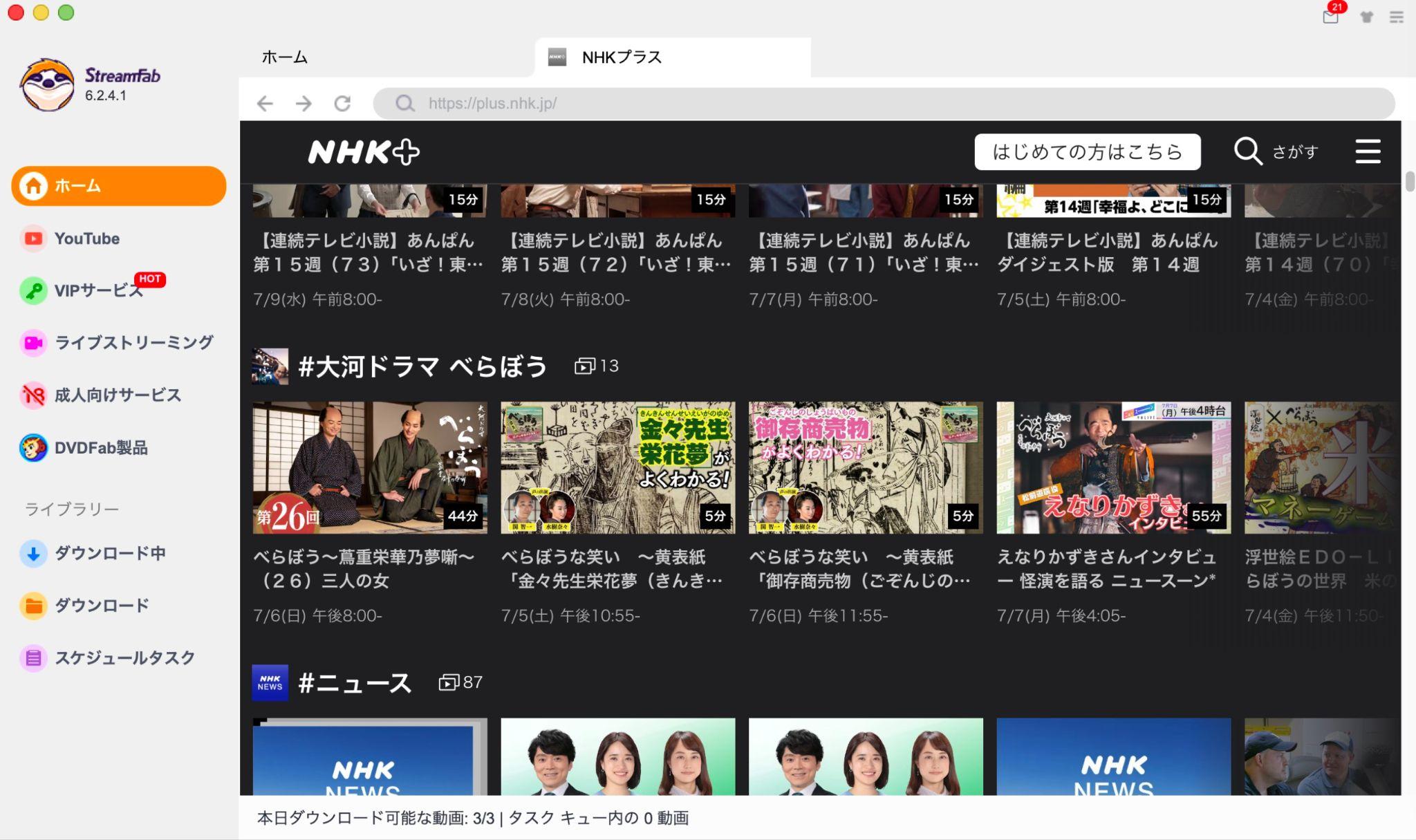Open あんぱん ダイジェスト版 第14週 title
This screenshot has height=840, width=1416.
point(1108,252)
